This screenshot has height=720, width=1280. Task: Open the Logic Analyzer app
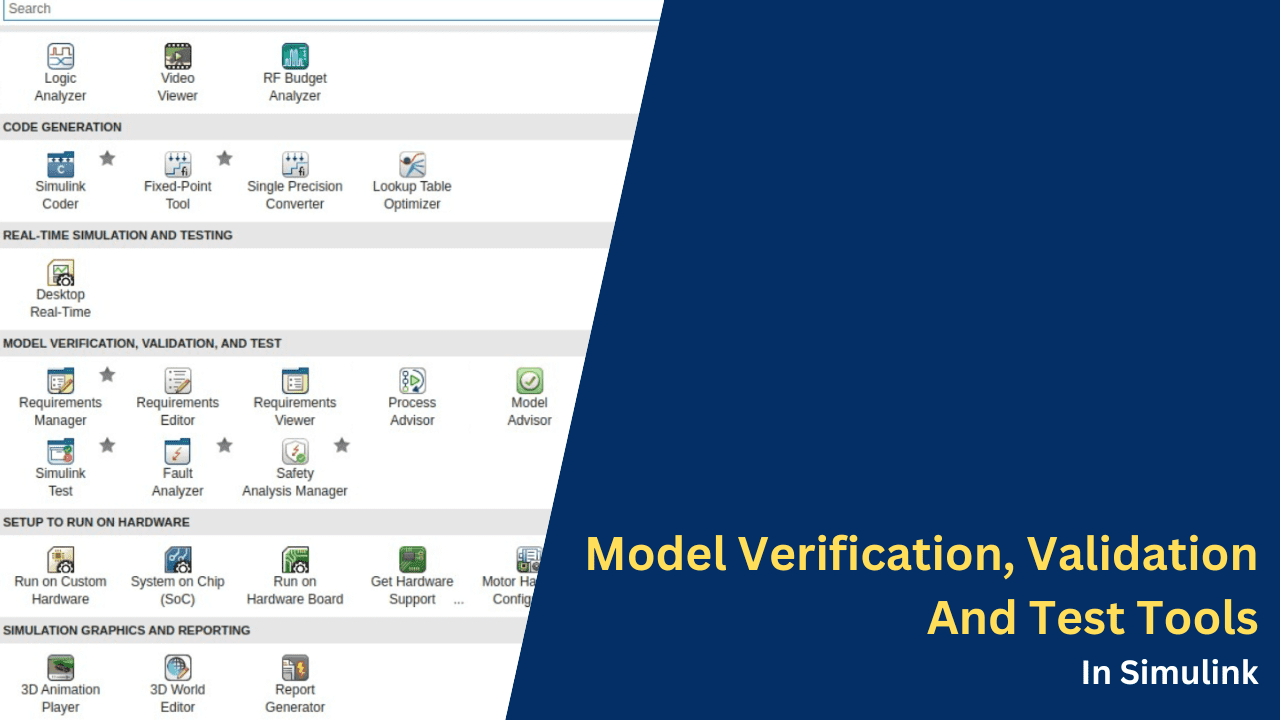click(x=60, y=73)
